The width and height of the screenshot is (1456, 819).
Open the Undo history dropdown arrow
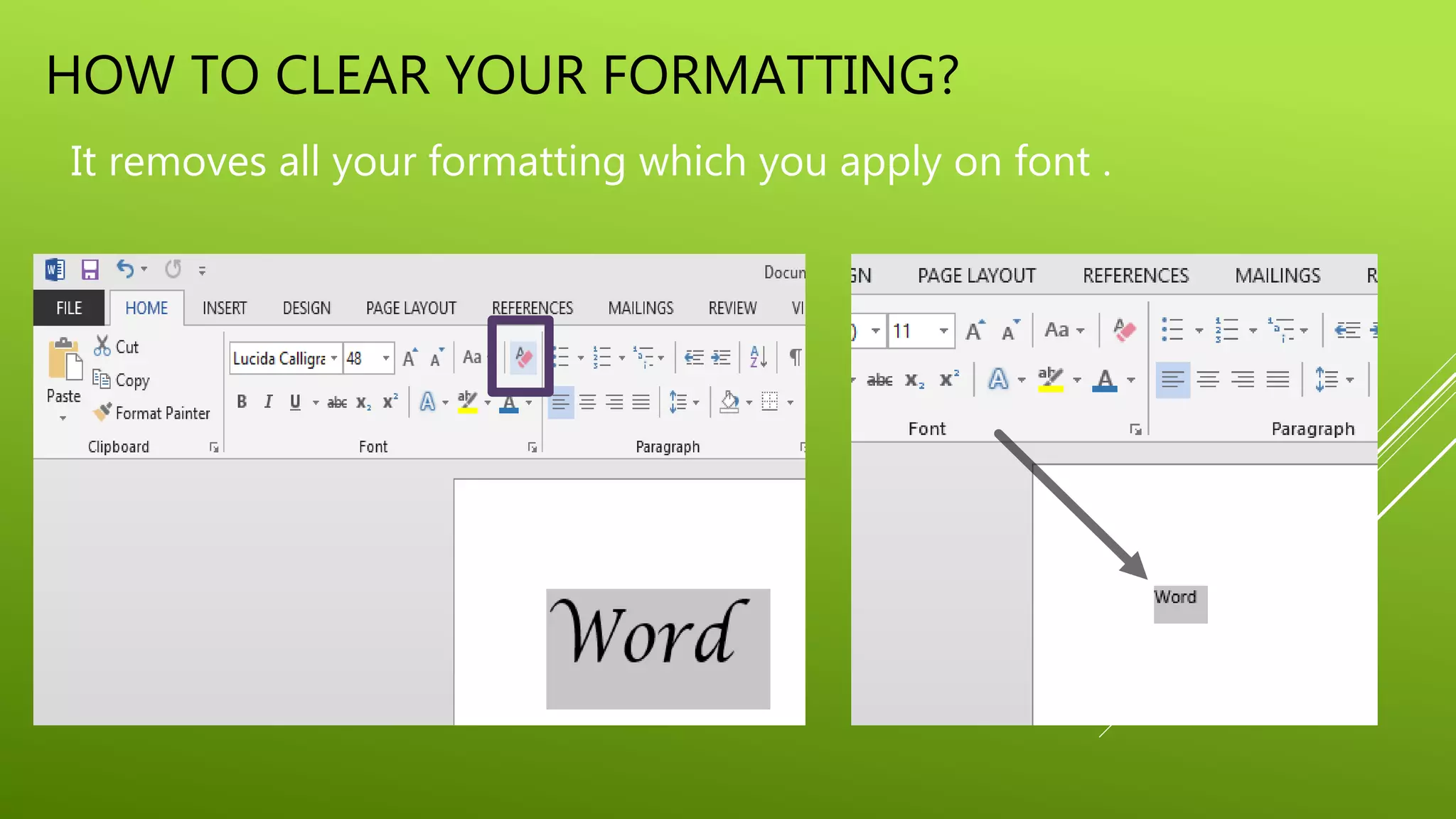[x=144, y=269]
